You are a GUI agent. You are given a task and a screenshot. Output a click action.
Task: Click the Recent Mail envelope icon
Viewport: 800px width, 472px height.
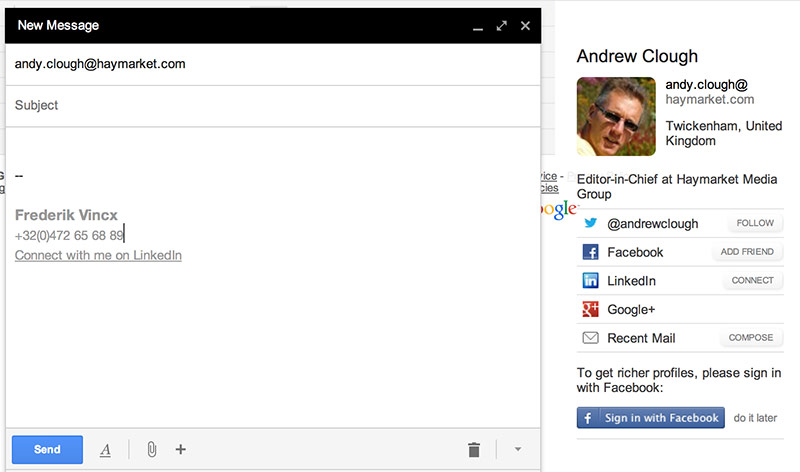(590, 338)
